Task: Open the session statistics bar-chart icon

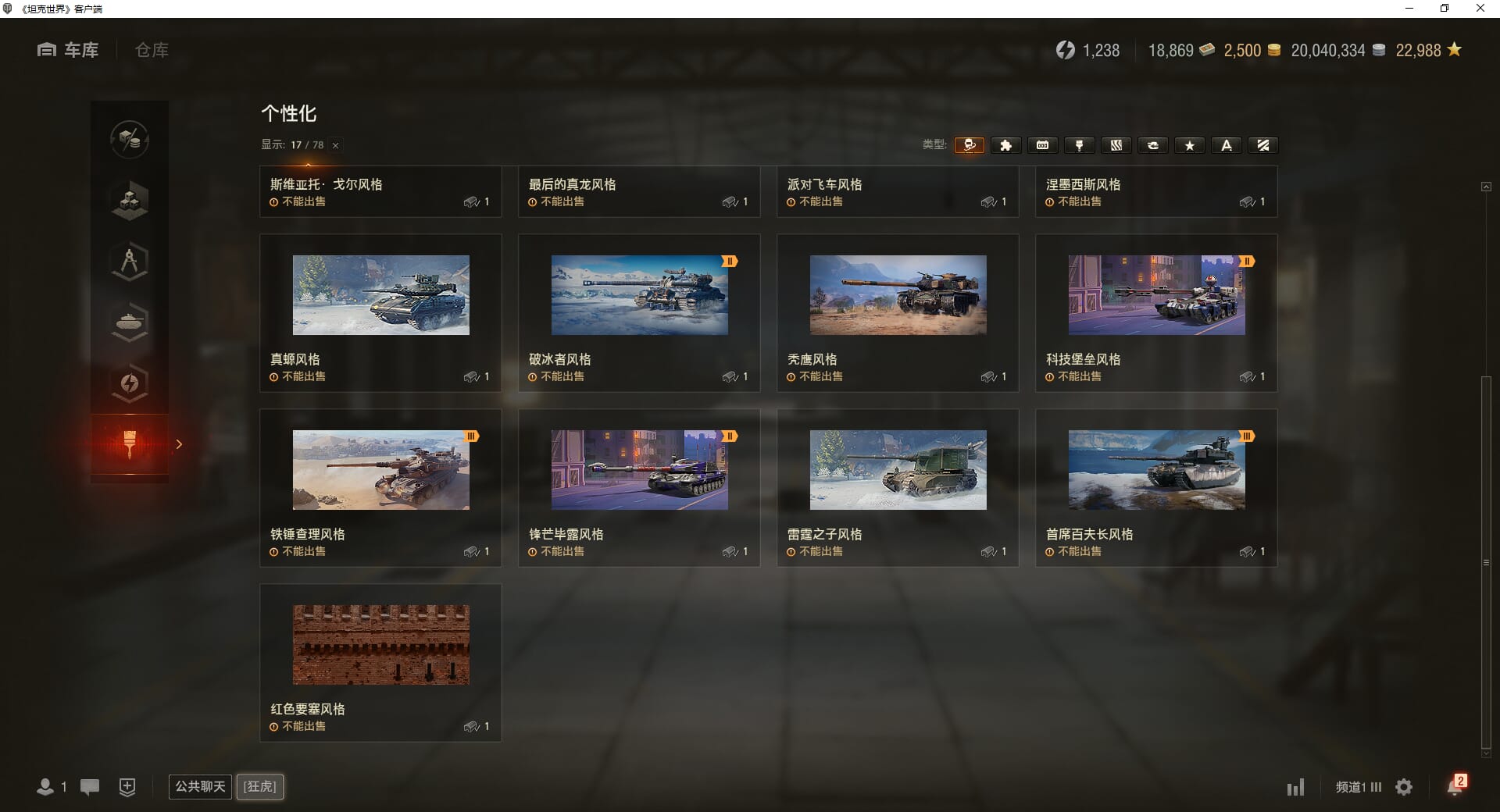Action: click(1295, 787)
